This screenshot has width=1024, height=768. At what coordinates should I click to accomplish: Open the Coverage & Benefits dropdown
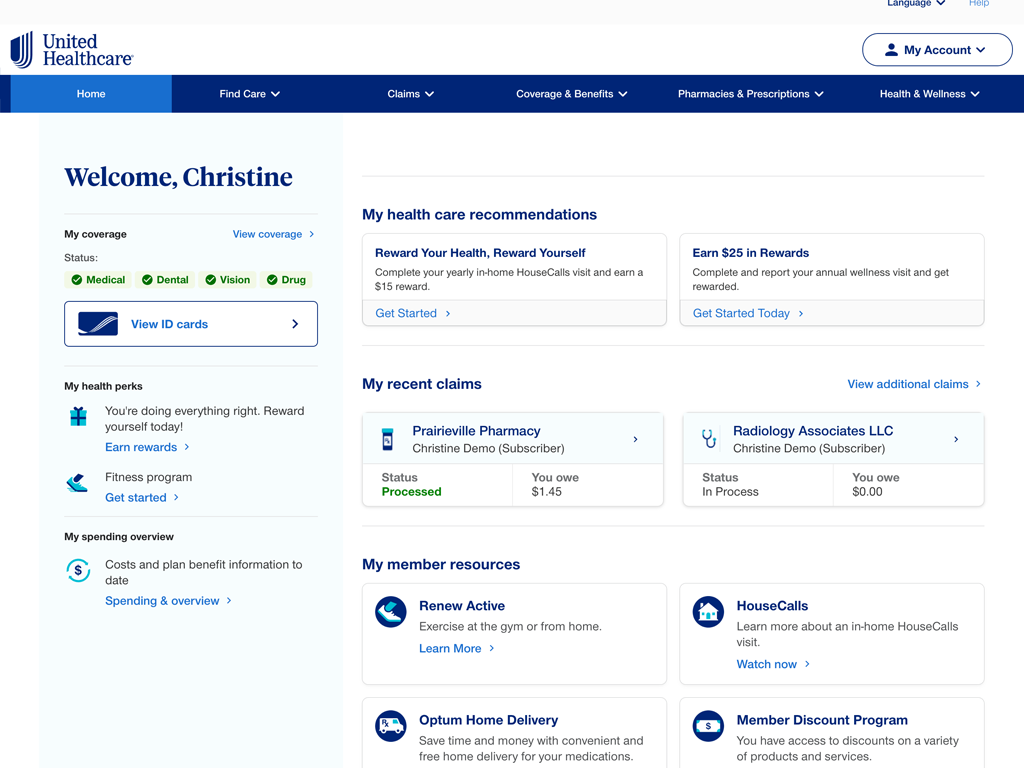pos(571,94)
